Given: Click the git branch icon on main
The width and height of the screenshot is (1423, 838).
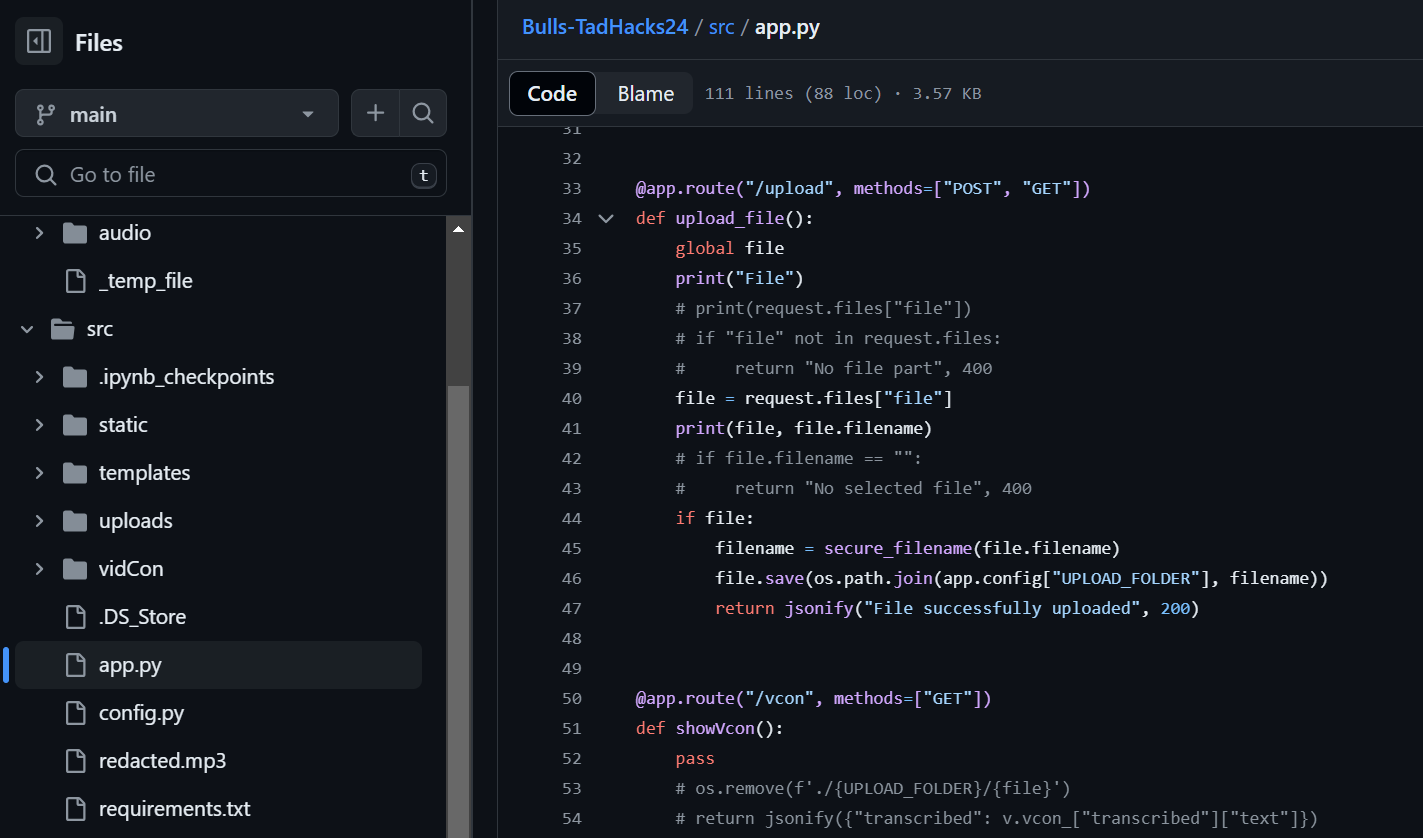Looking at the screenshot, I should (x=45, y=115).
